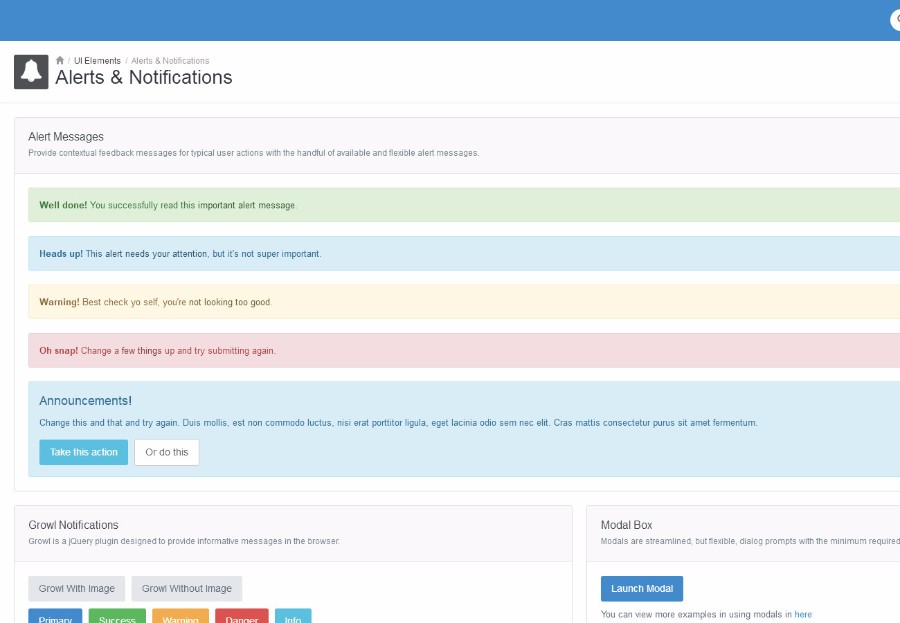Click the bell icon beside the page title
Viewport: 900px width, 623px height.
click(x=31, y=72)
